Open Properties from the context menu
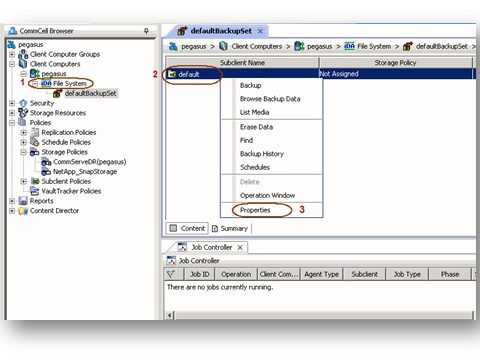Viewport: 480px width, 363px height. tap(272, 210)
